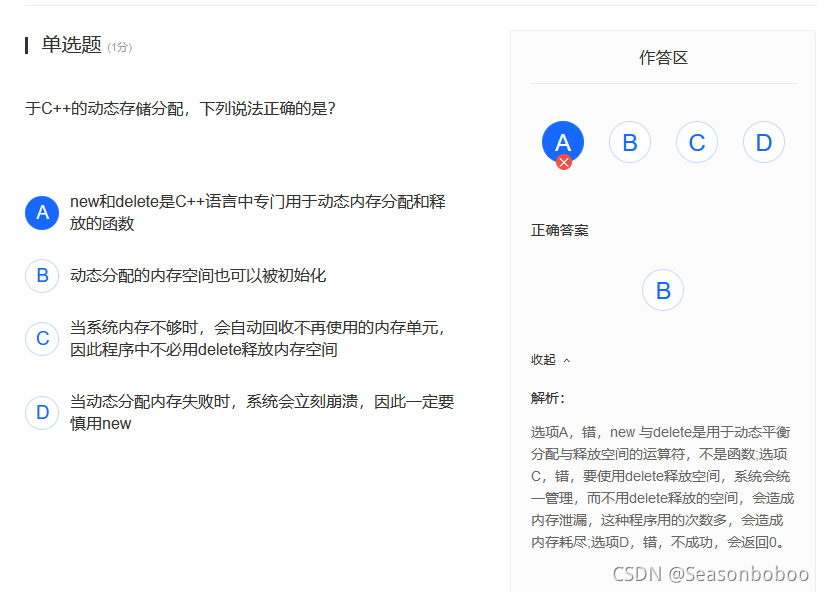The width and height of the screenshot is (824, 592).
Task: Click the option text starting with 当系统内存不够时
Action: [x=258, y=339]
